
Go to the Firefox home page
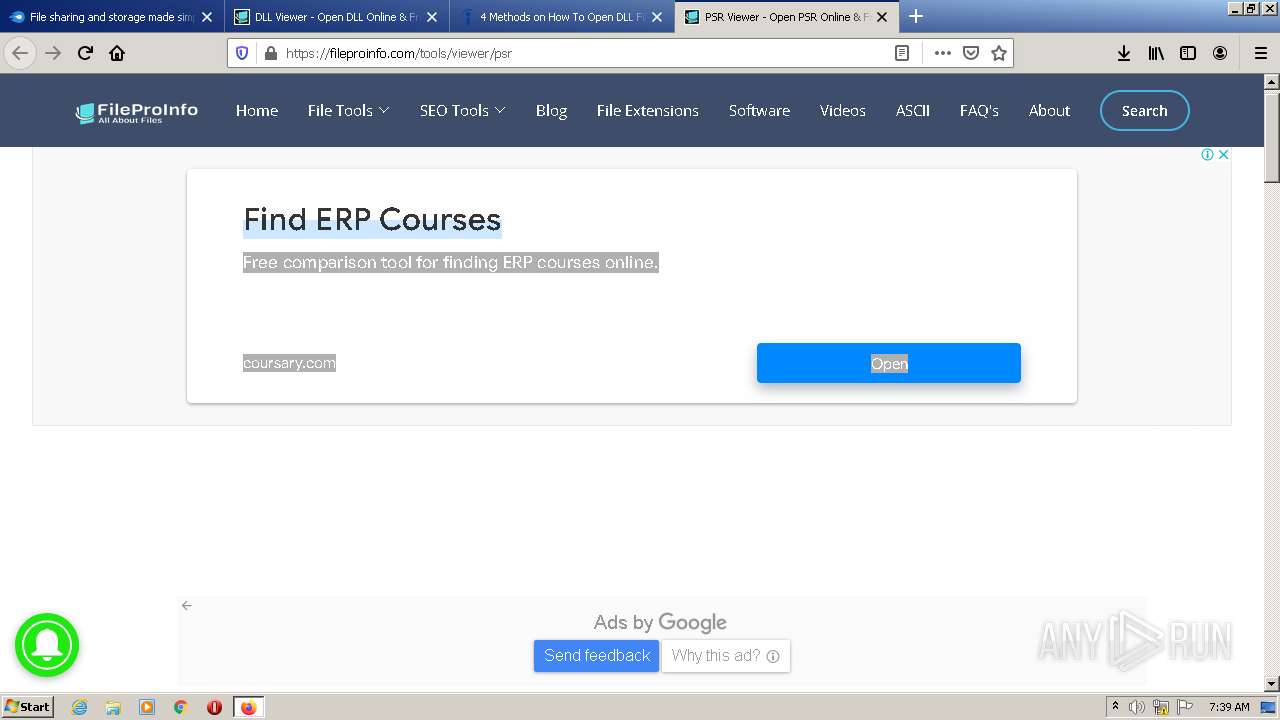click(117, 53)
